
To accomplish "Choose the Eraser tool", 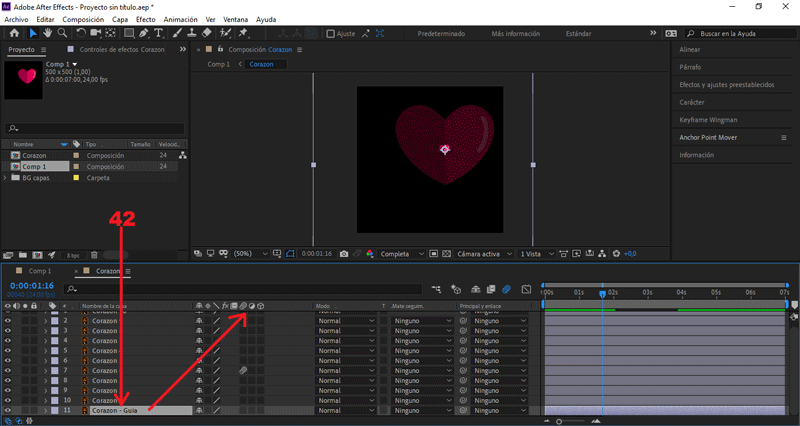I will [208, 33].
